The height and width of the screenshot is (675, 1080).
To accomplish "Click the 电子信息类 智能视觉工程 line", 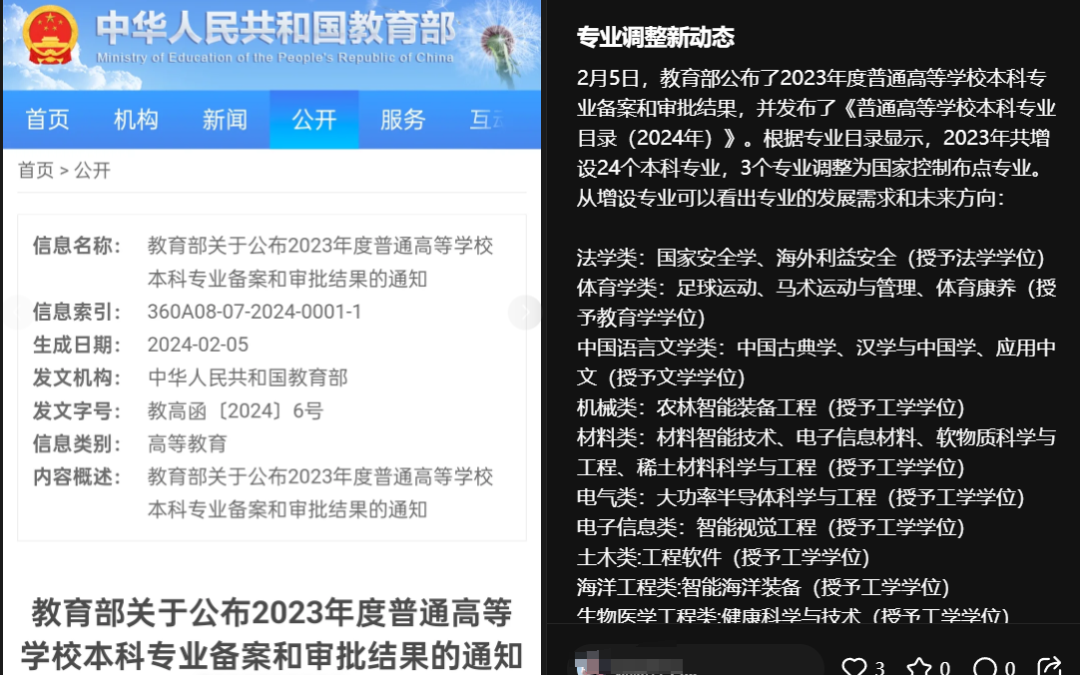I will coord(770,528).
